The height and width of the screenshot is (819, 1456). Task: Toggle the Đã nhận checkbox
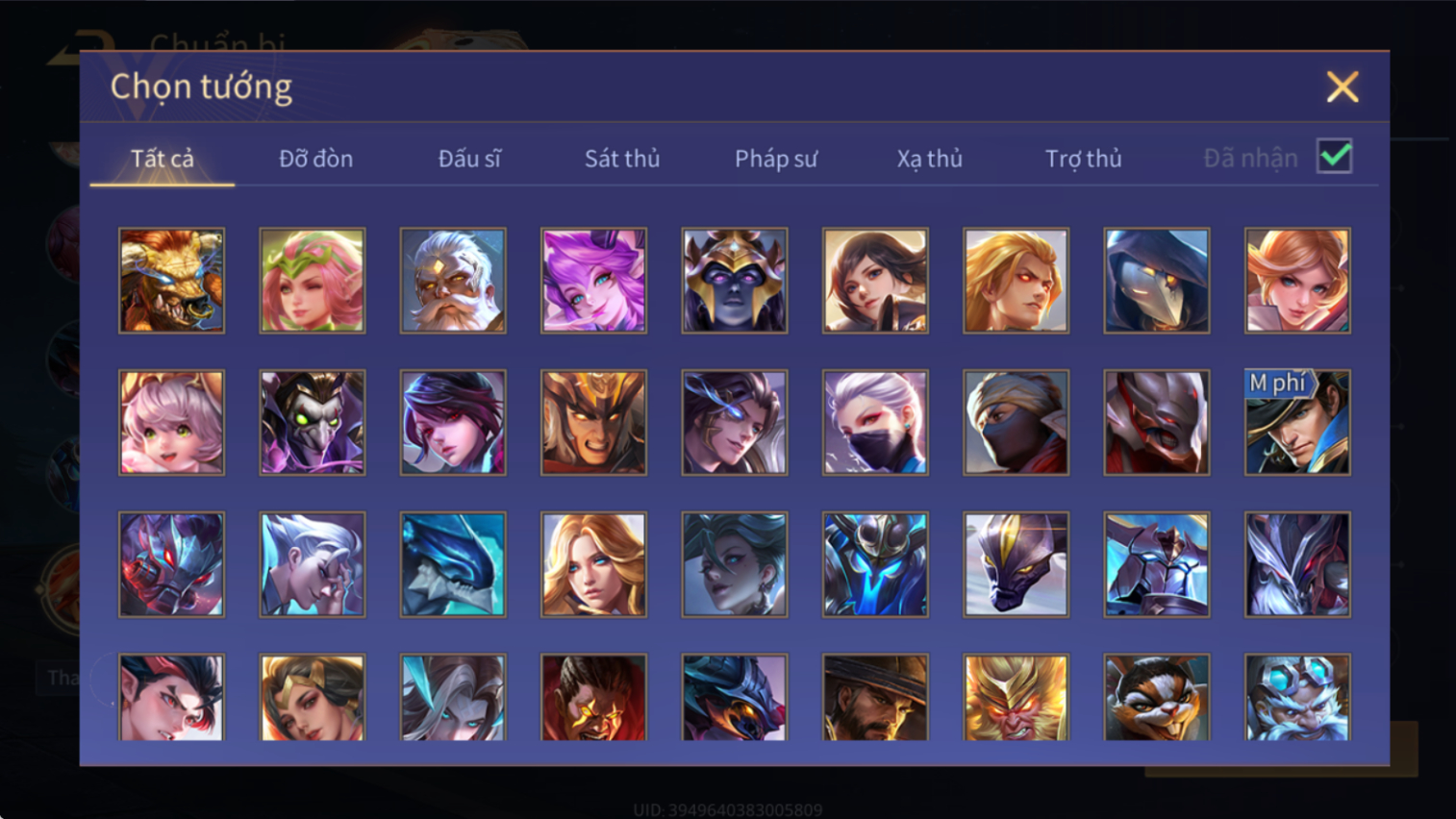(1335, 157)
